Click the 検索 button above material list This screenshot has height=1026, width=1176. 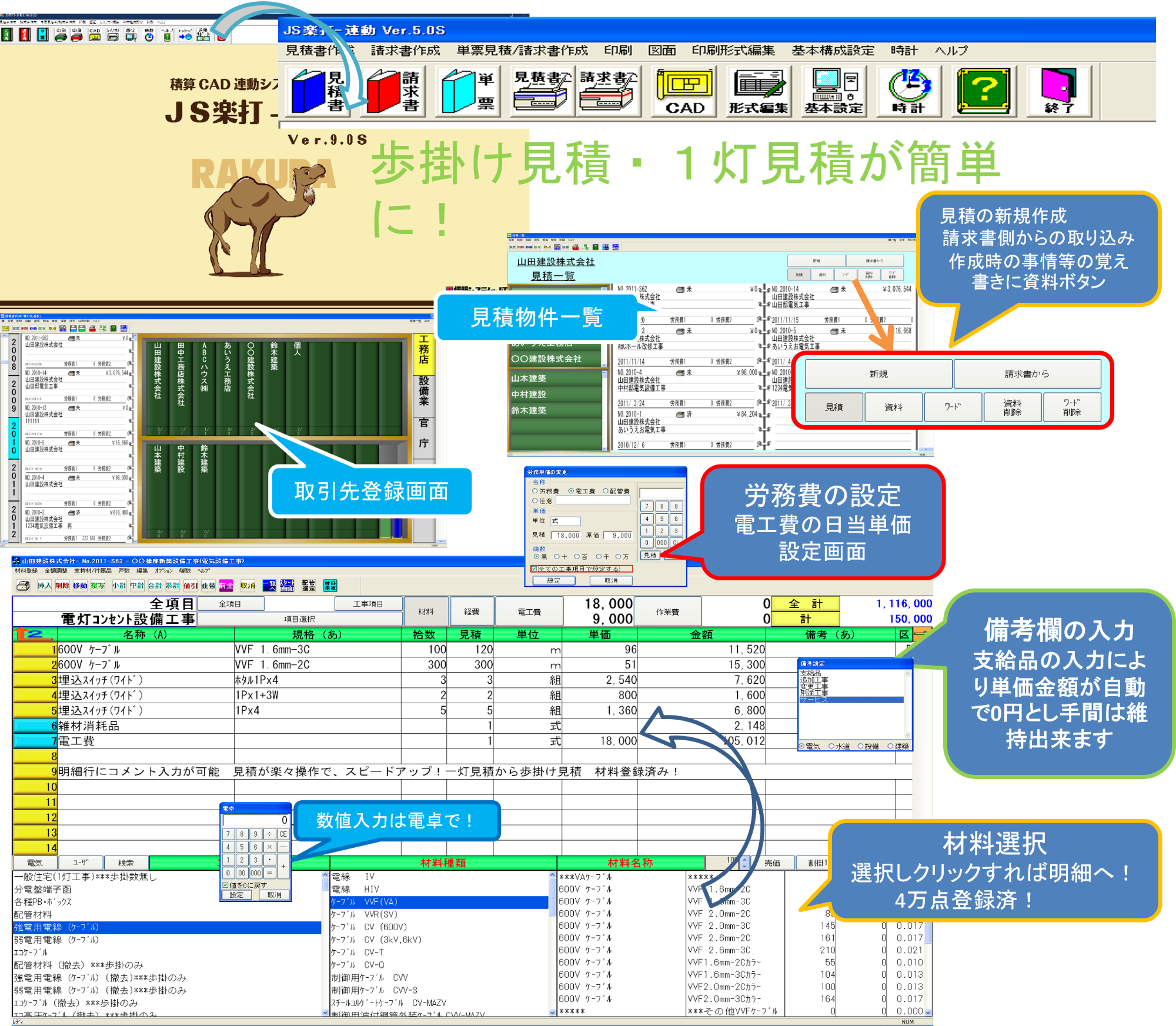[x=126, y=863]
